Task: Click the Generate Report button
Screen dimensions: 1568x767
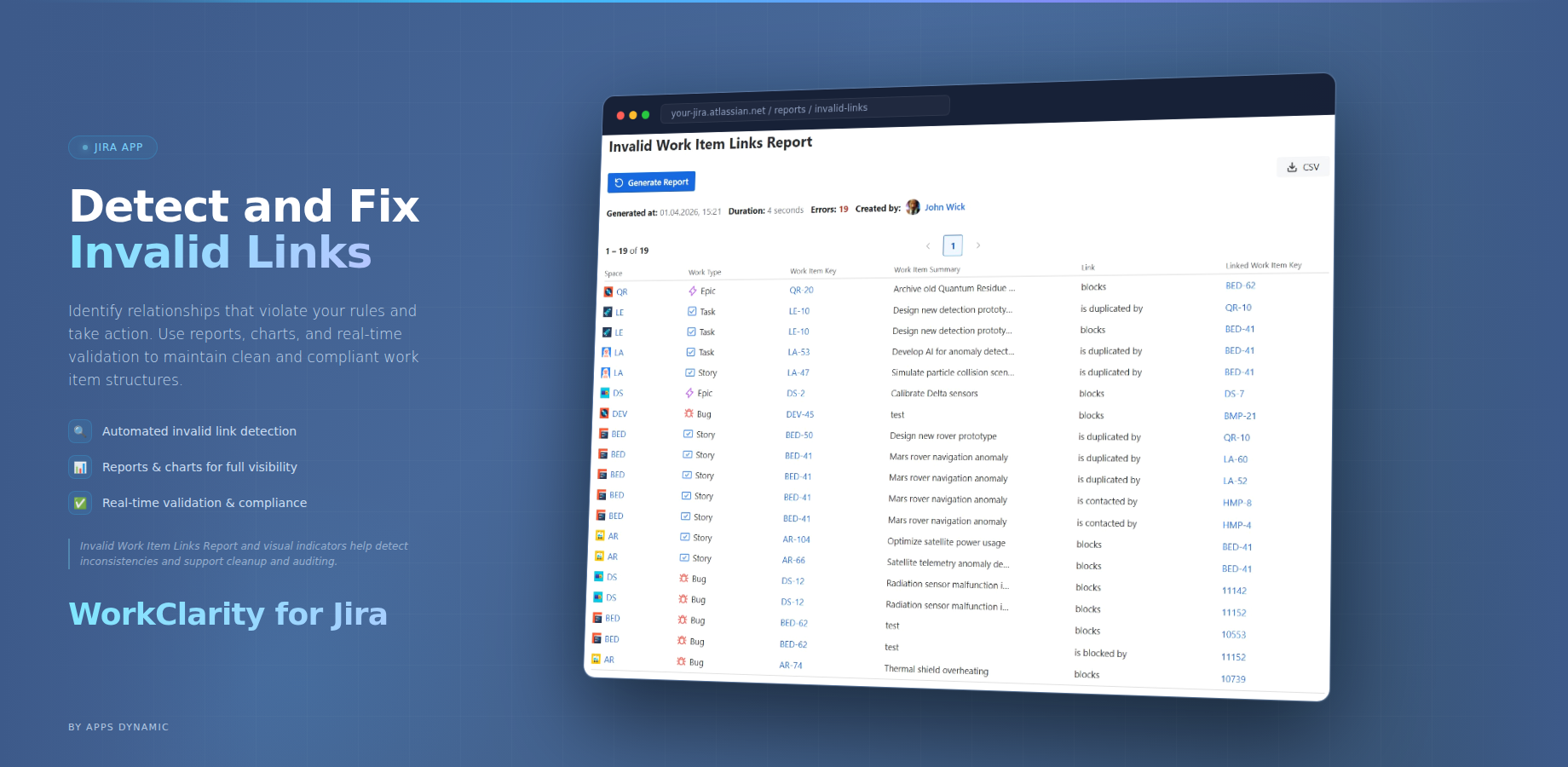Action: 651,182
